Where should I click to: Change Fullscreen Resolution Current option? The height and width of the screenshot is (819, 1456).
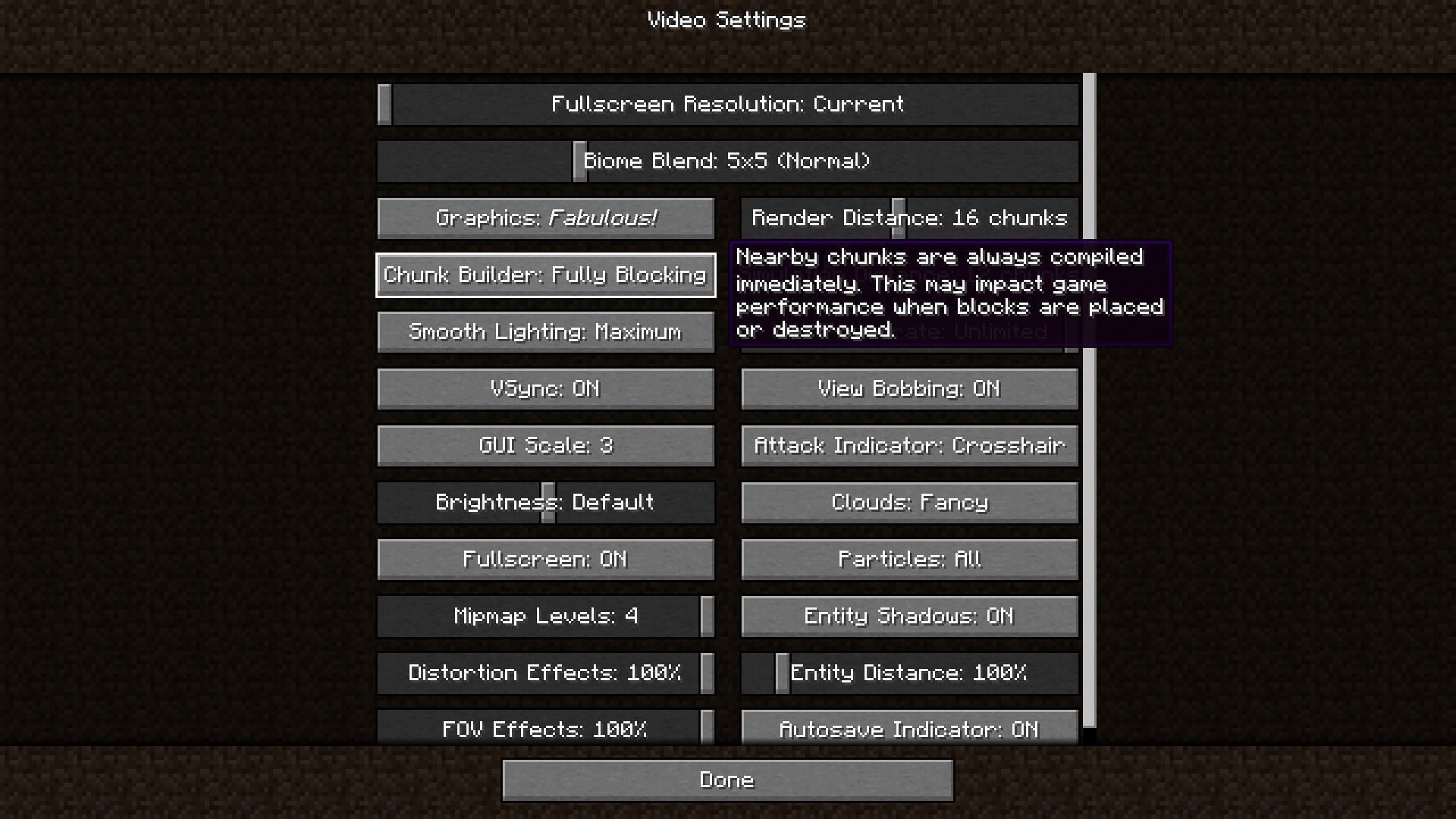tap(727, 104)
